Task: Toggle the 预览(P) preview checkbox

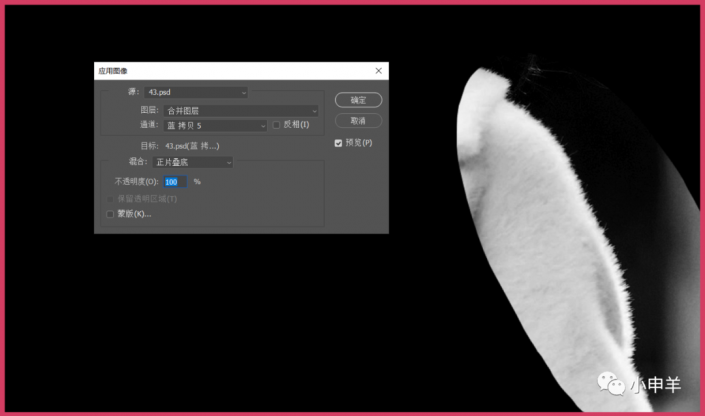Action: (x=339, y=143)
